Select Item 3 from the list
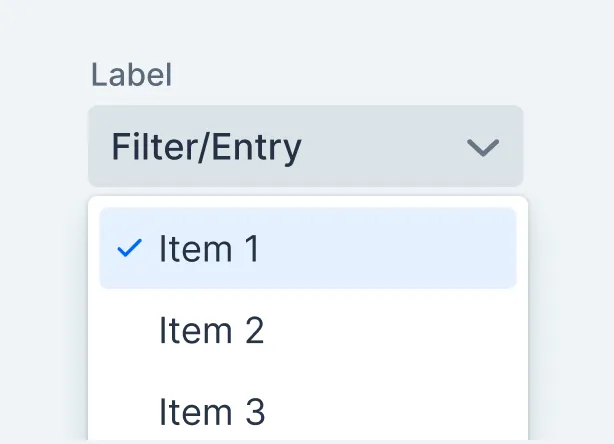This screenshot has height=444, width=614. click(x=211, y=411)
